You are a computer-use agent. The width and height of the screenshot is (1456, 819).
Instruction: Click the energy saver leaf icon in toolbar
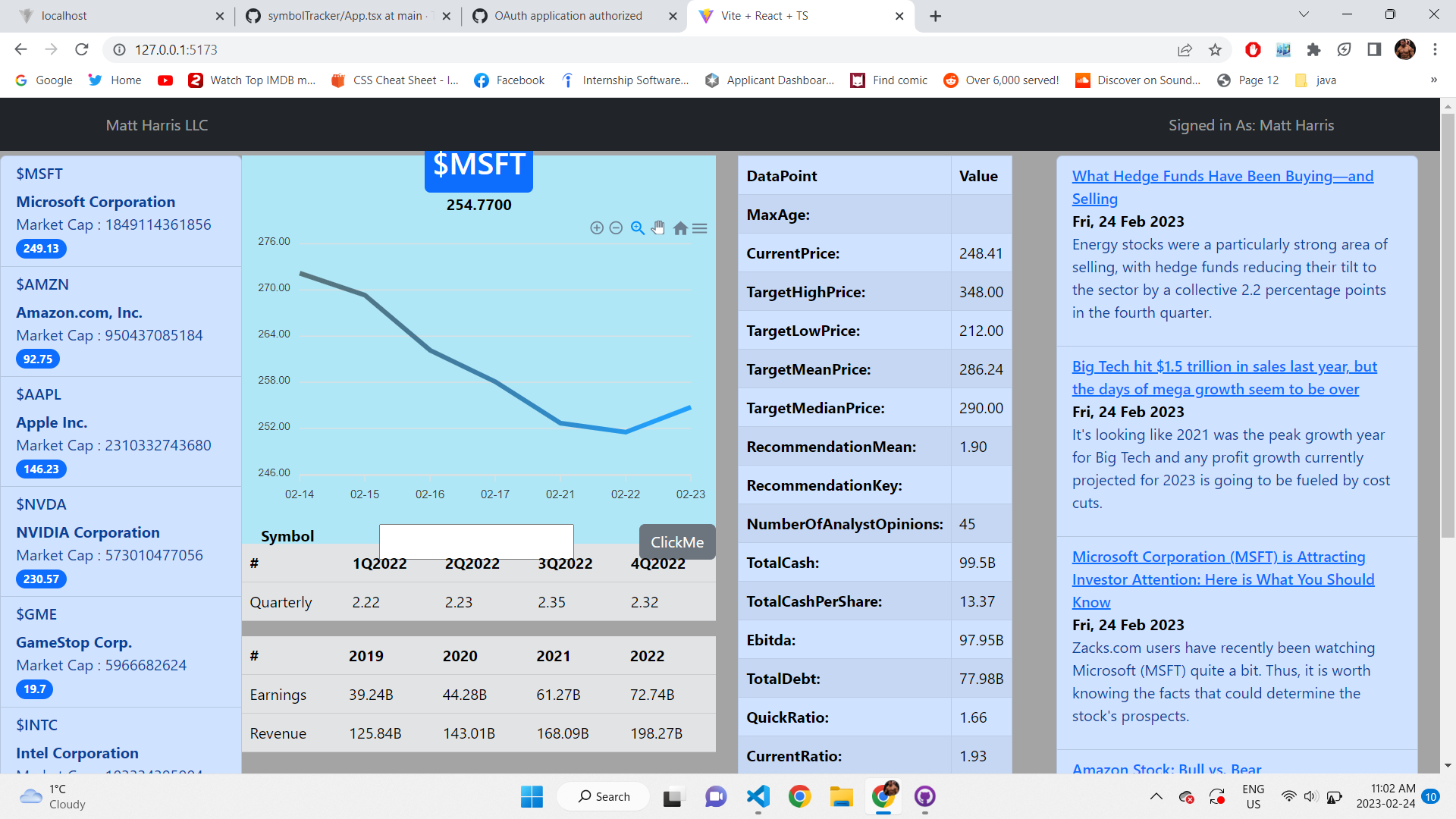1344,50
